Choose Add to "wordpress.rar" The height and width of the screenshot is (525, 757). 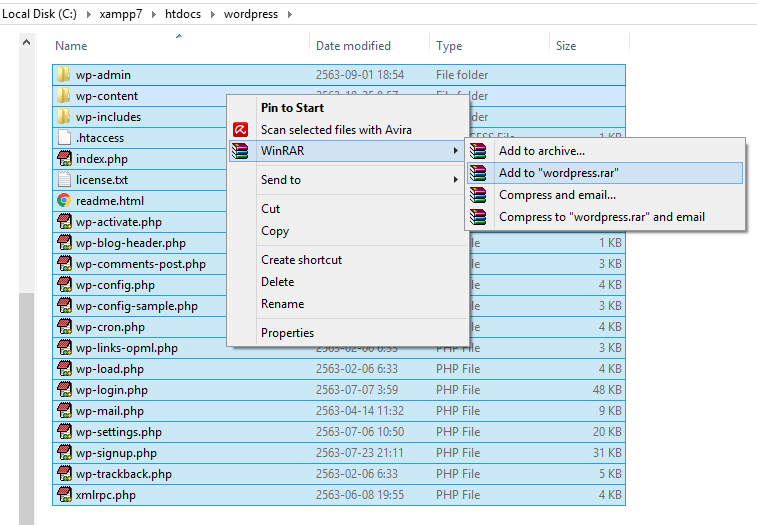point(605,173)
